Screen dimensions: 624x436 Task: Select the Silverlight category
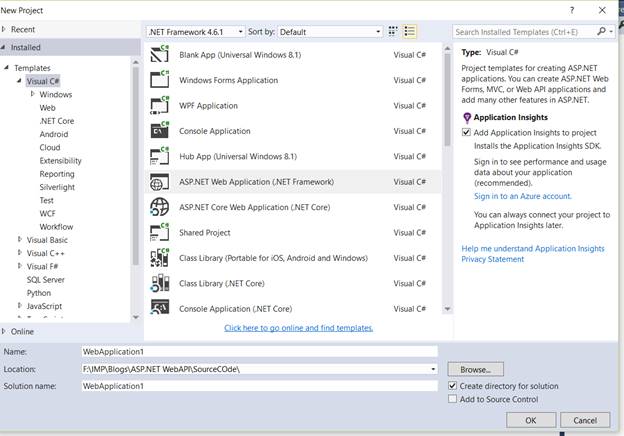click(57, 187)
